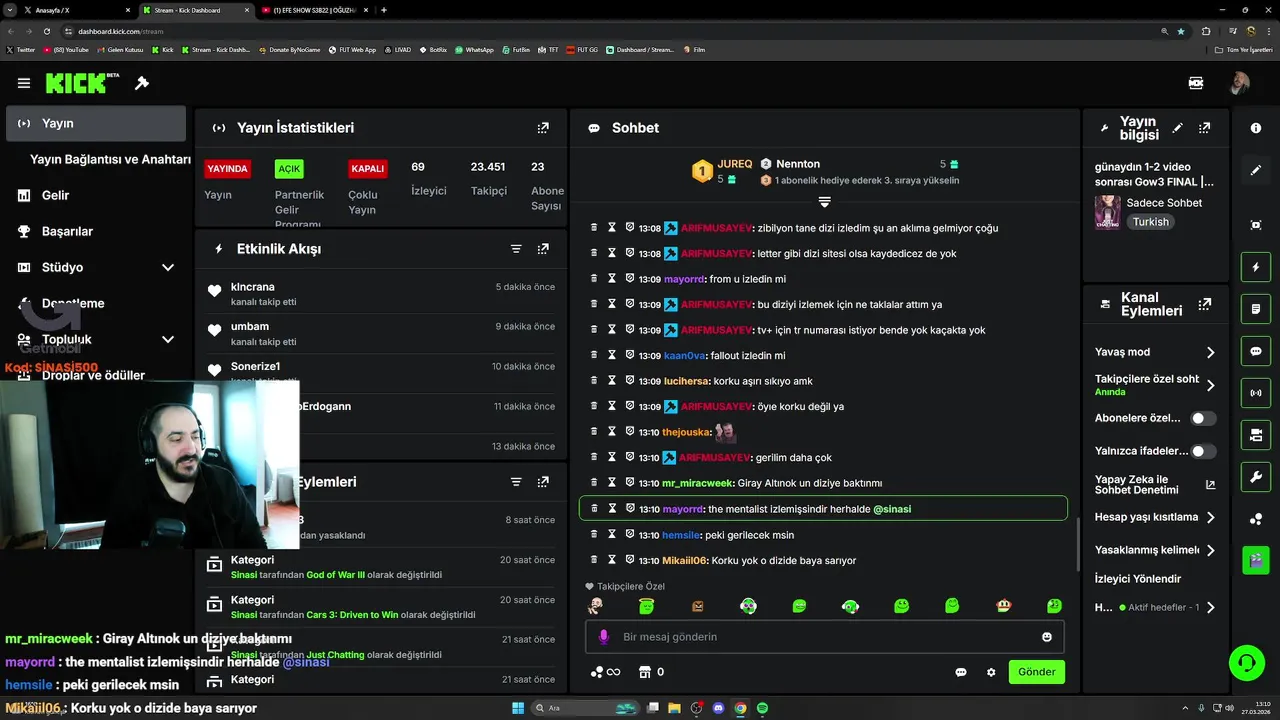The width and height of the screenshot is (1280, 720).
Task: Edit stream info with the pencil in Yayın bilgisi
Action: tap(1178, 128)
